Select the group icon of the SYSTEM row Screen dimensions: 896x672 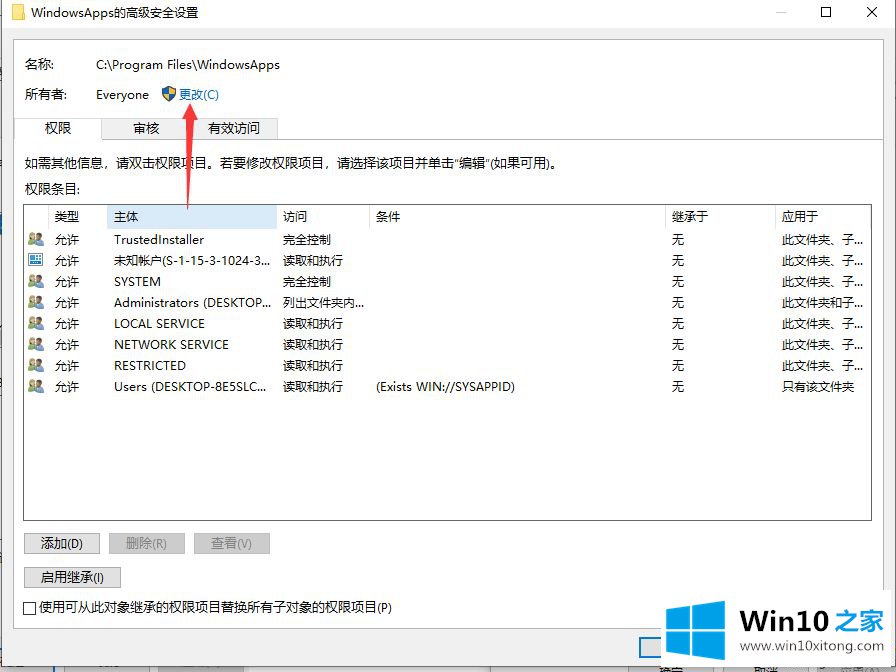[x=36, y=281]
